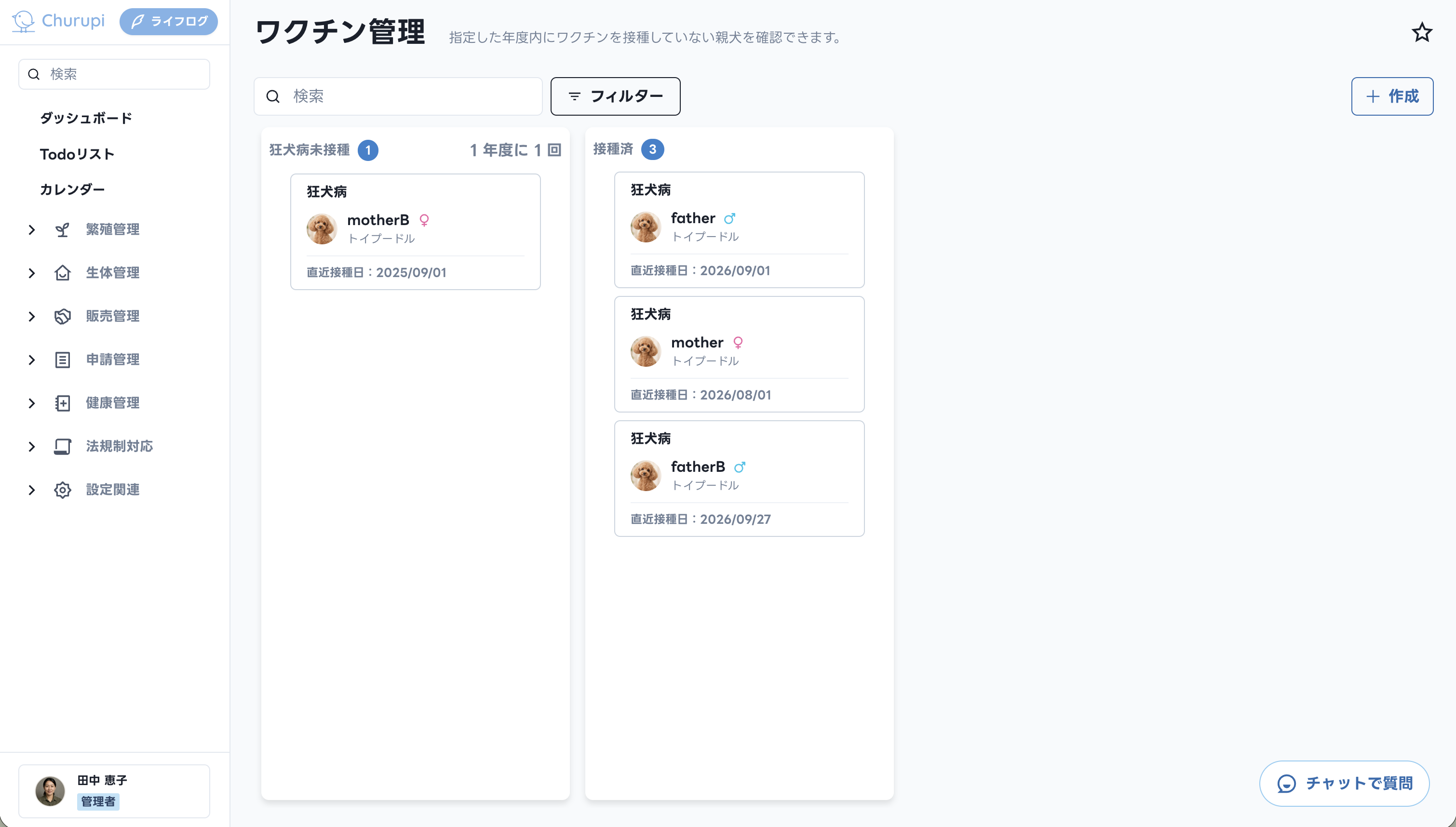Click the female symbol beside mother
Viewport: 1456px width, 827px height.
click(x=738, y=343)
